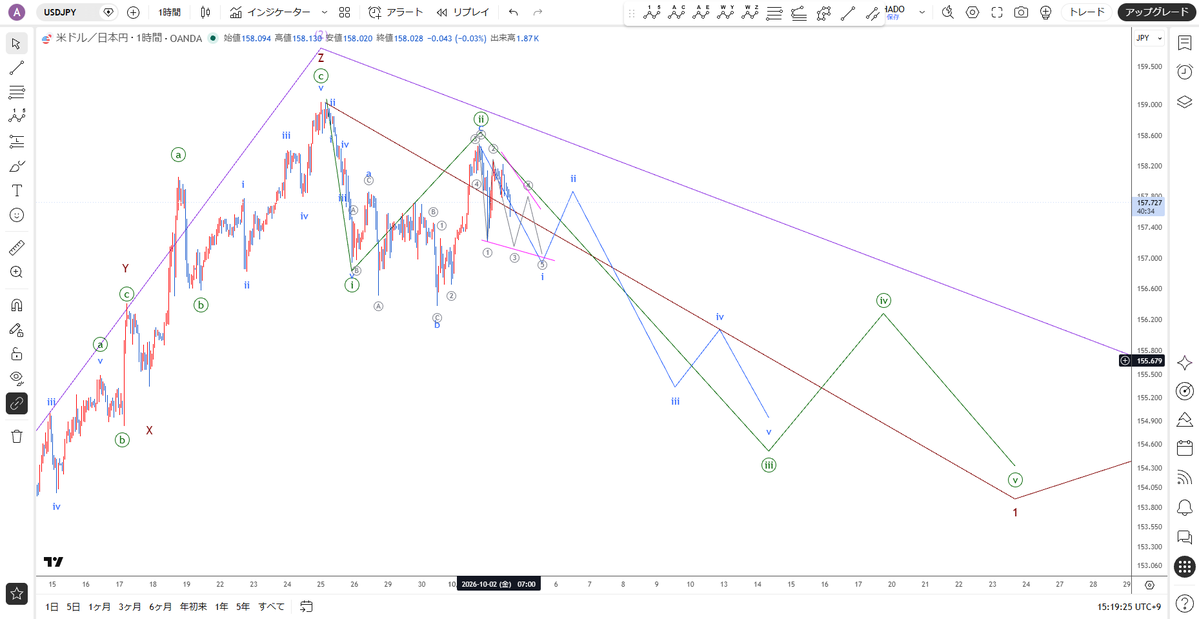1199x619 pixels.
Task: Expand the layout name dropdown arrow
Action: point(922,12)
